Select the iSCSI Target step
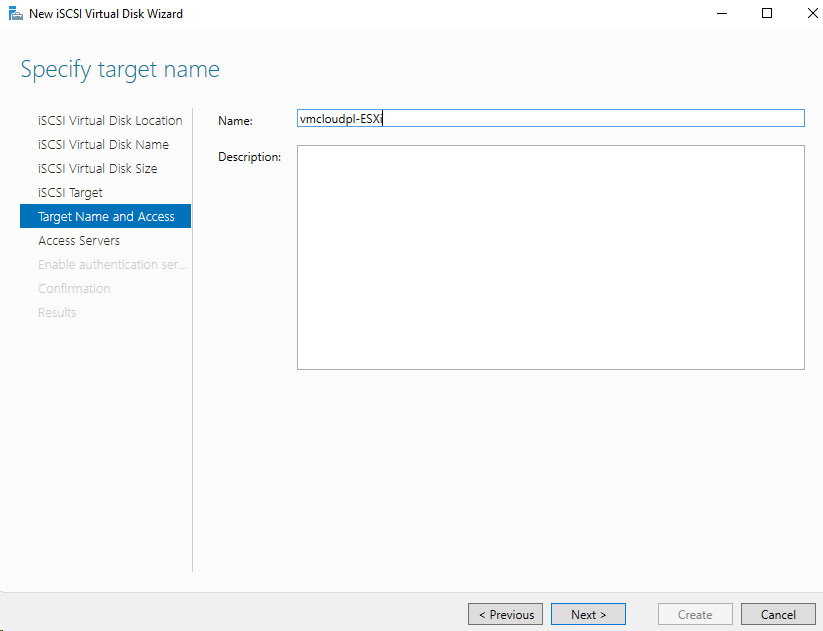 tap(65, 192)
